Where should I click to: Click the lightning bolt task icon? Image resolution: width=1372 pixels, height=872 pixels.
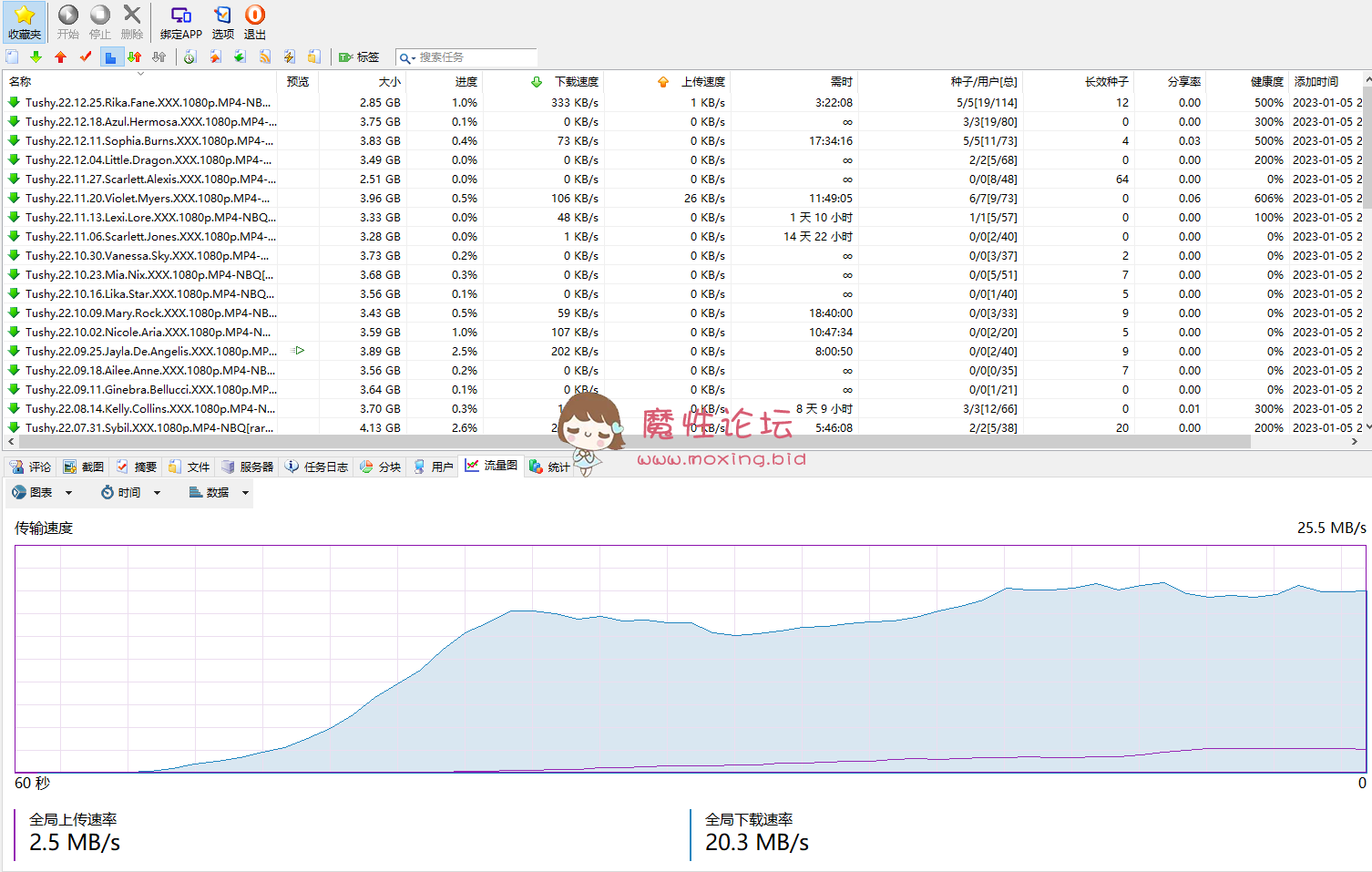pos(289,57)
